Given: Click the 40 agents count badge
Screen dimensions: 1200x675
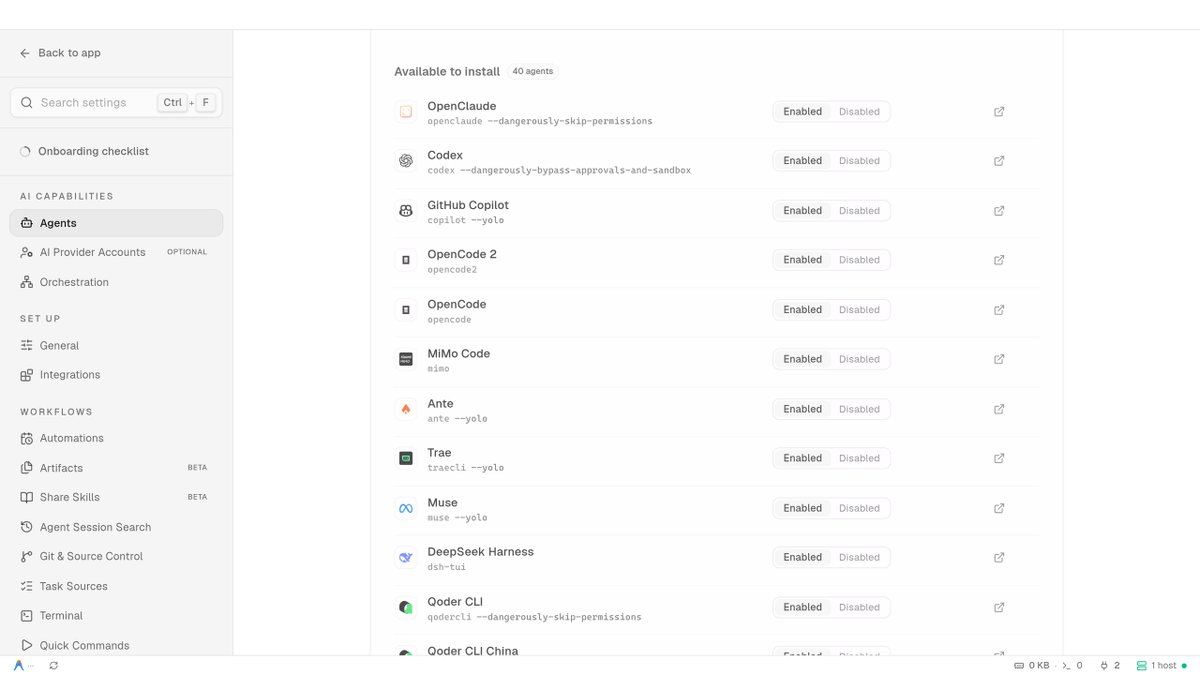Looking at the screenshot, I should (x=532, y=71).
